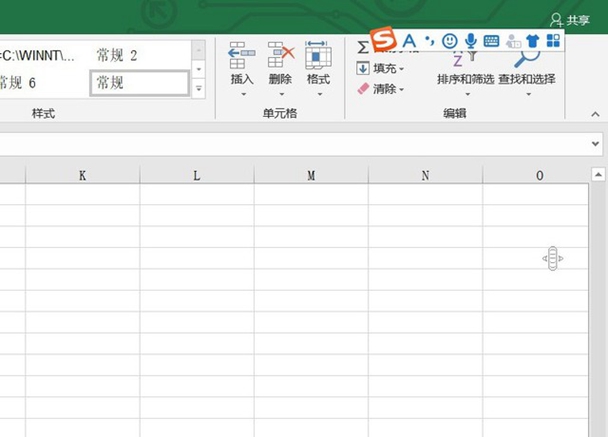Click the Clear (清除) eraser icon
This screenshot has width=608, height=437.
click(364, 89)
